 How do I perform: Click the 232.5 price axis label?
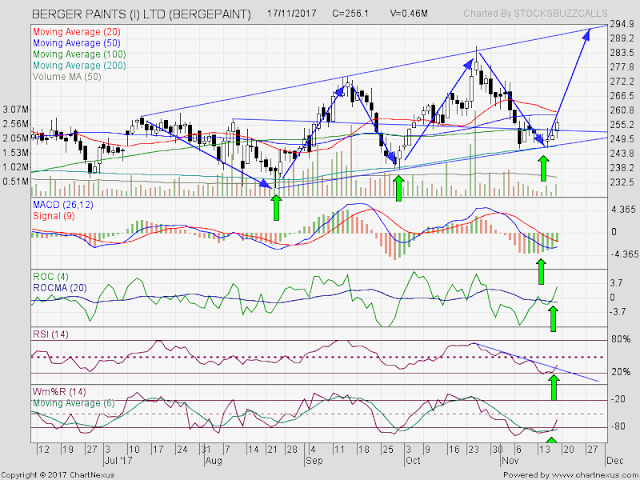[x=622, y=182]
